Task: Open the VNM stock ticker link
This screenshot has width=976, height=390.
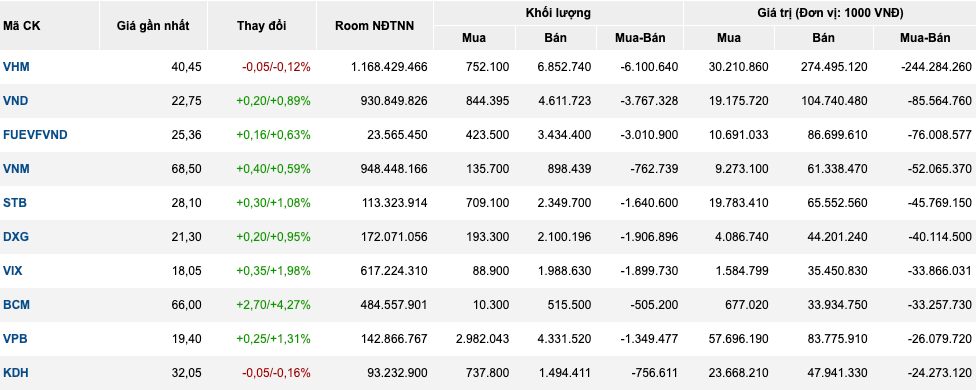Action: tap(16, 169)
